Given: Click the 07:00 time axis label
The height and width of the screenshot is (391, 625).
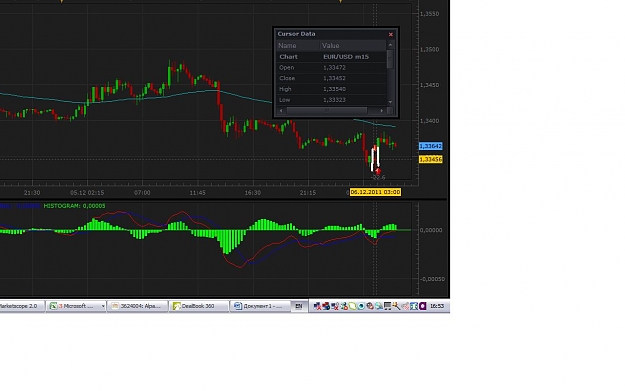Looking at the screenshot, I should coord(142,193).
